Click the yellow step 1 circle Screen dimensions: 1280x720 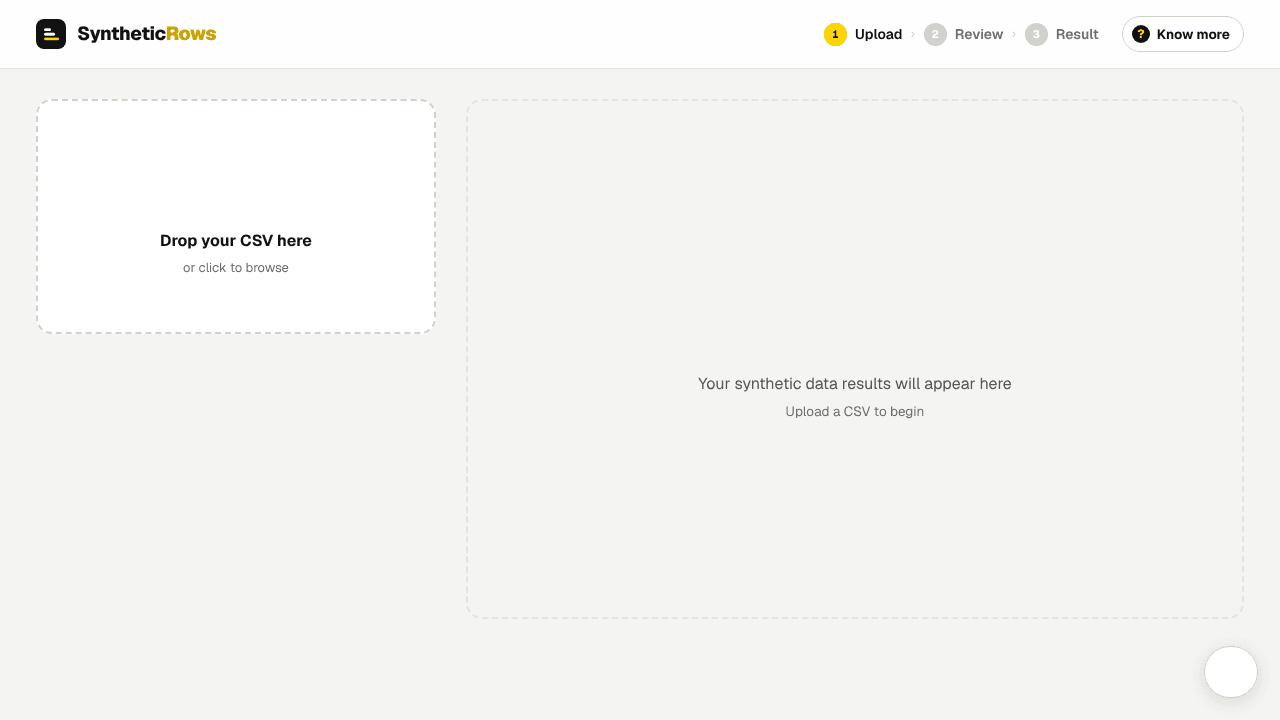835,34
